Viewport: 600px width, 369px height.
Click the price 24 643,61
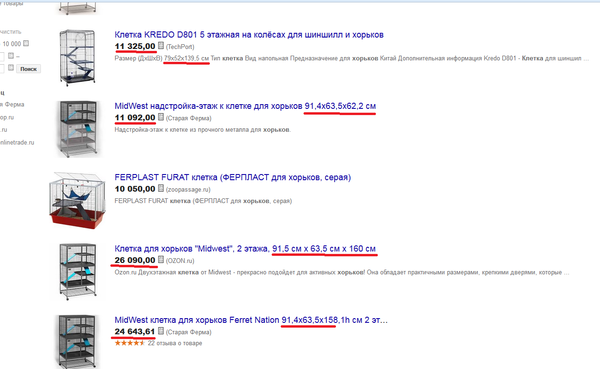135,331
